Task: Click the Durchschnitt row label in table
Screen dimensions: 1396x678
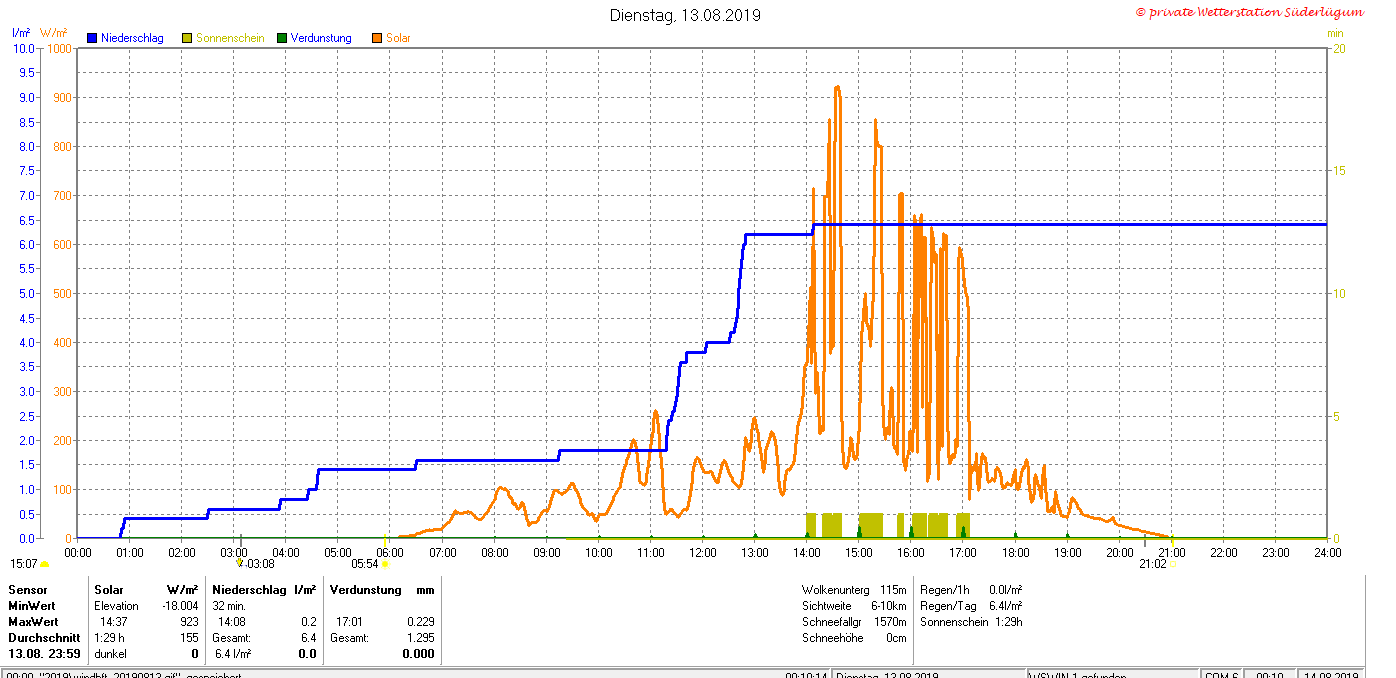Action: [38, 638]
